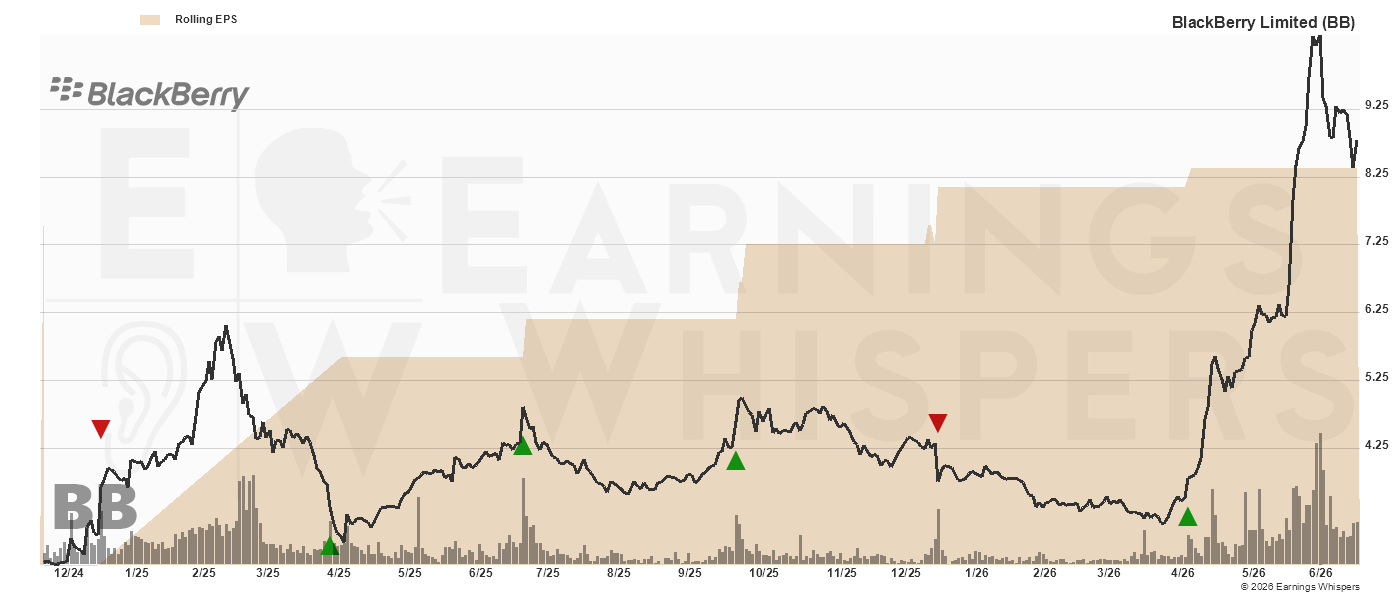Click the 4/26 date axis label
The height and width of the screenshot is (600, 1400).
[x=1183, y=573]
